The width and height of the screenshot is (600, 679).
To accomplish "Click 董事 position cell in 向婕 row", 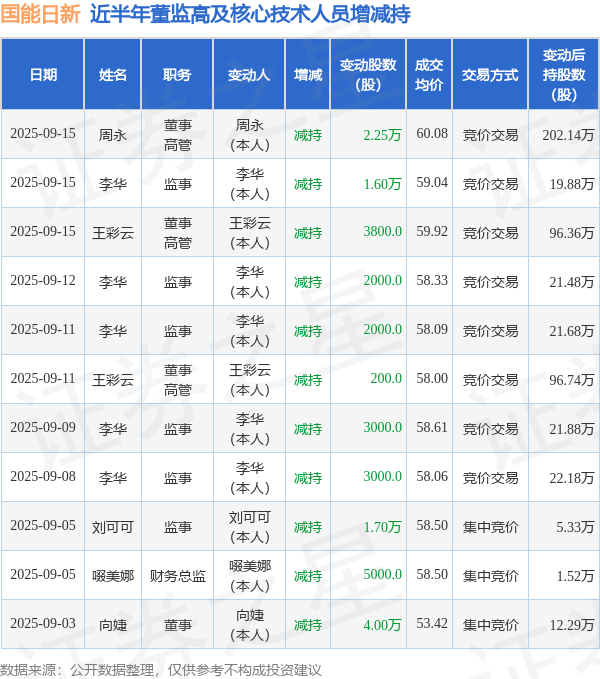I will [177, 624].
